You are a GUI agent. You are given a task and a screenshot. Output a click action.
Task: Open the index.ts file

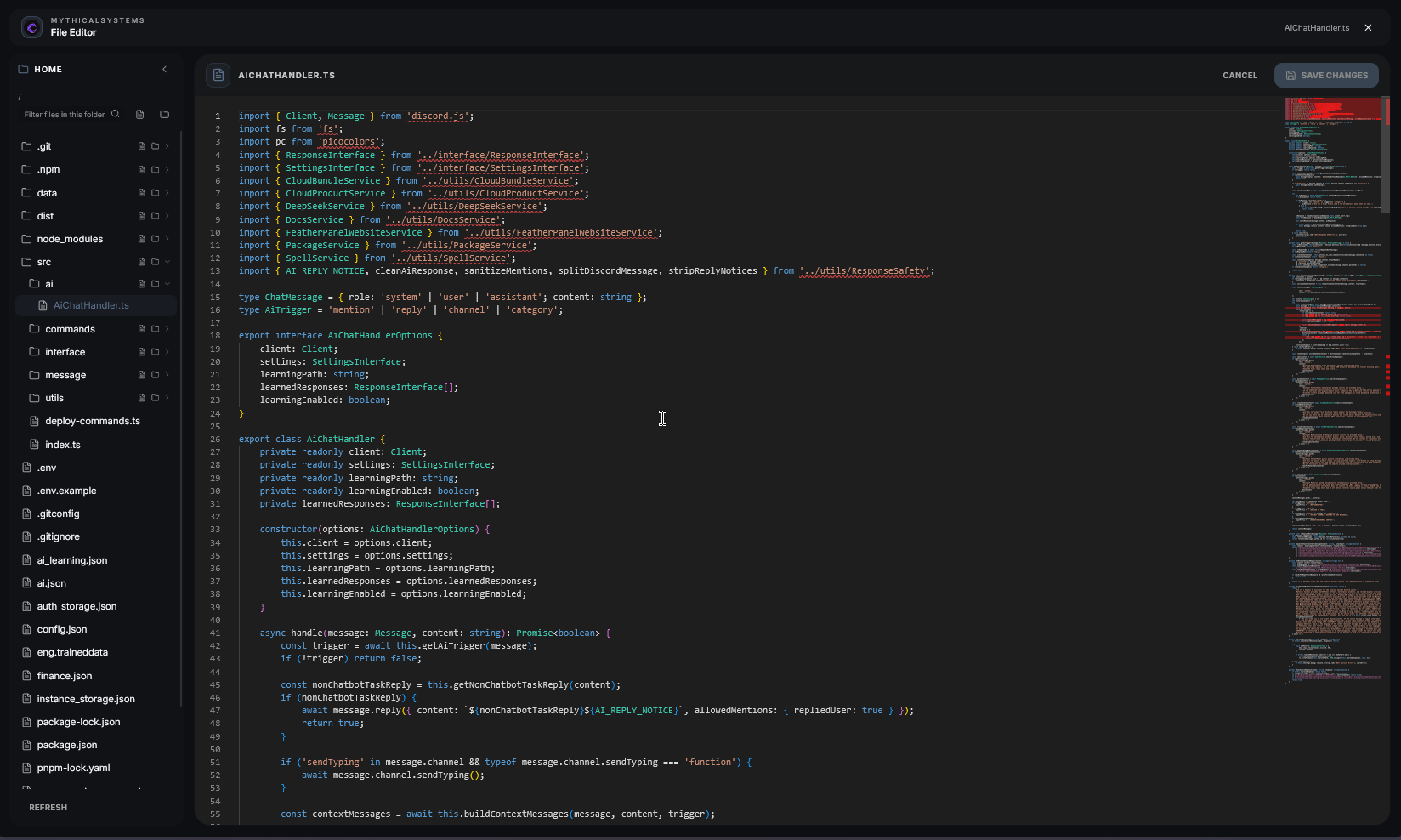(63, 445)
